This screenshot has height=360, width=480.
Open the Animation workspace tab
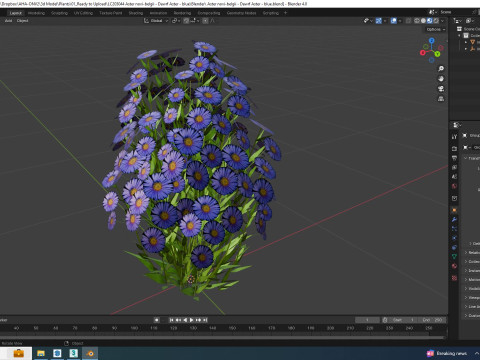coord(158,13)
